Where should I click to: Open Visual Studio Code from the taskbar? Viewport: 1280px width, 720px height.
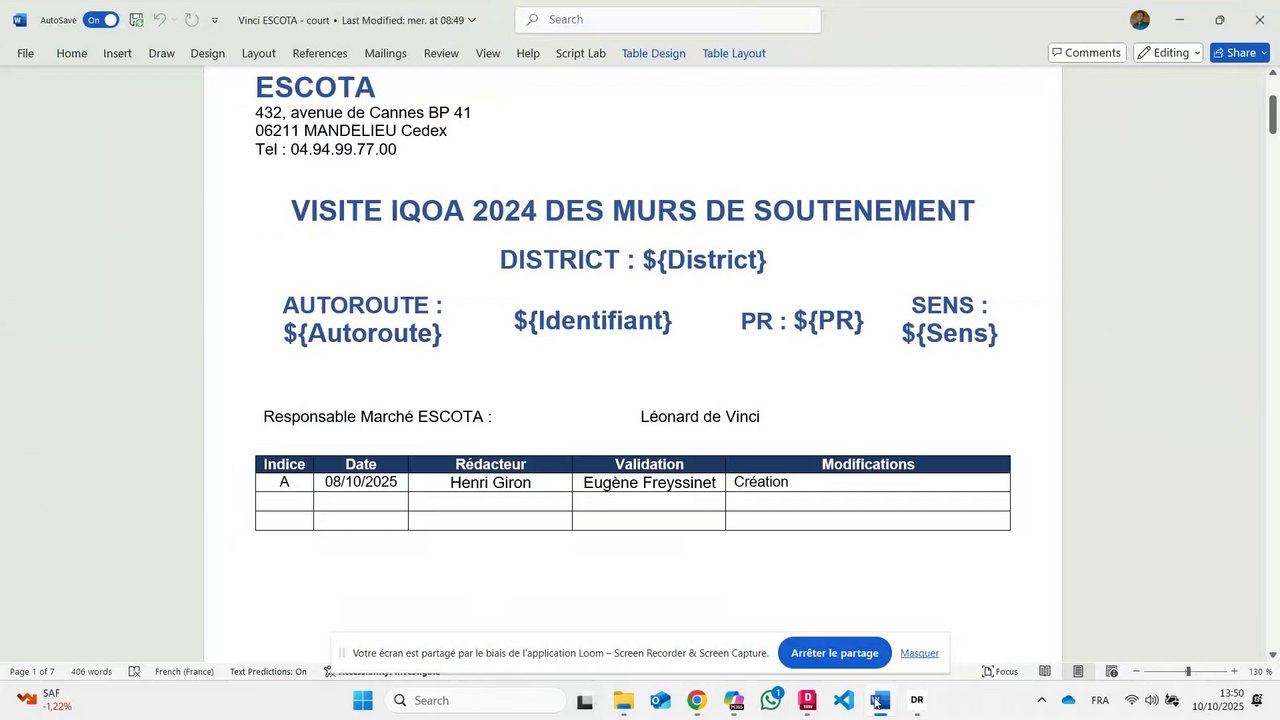[844, 700]
